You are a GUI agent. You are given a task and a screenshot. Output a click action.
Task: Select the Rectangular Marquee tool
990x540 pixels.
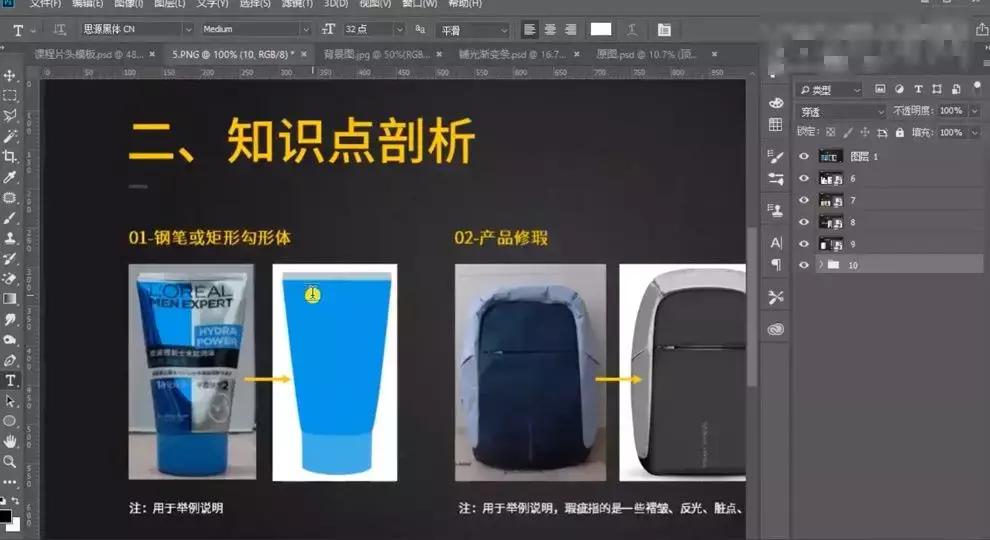(9, 96)
